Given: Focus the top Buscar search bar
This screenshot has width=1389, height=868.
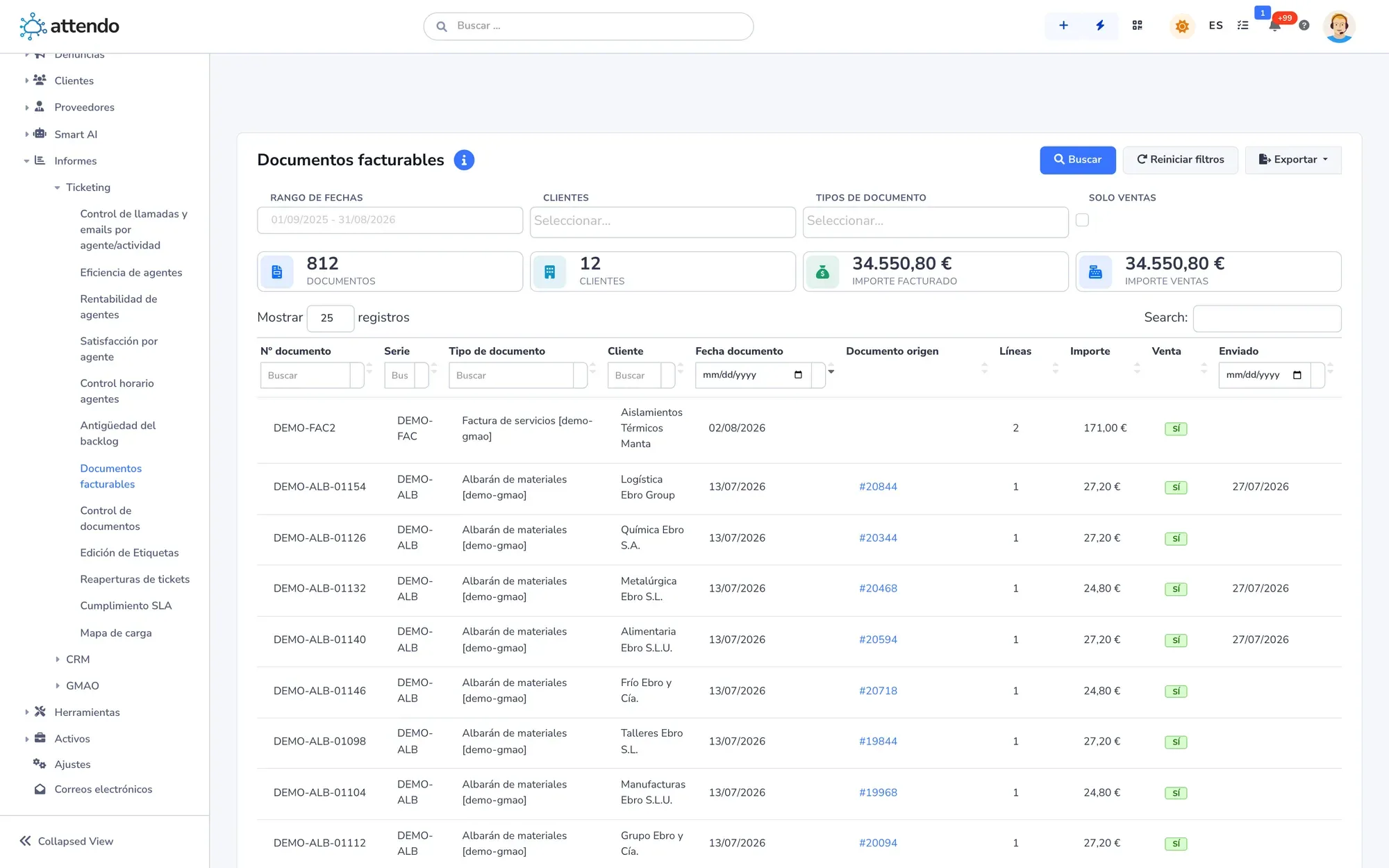Looking at the screenshot, I should [x=588, y=26].
